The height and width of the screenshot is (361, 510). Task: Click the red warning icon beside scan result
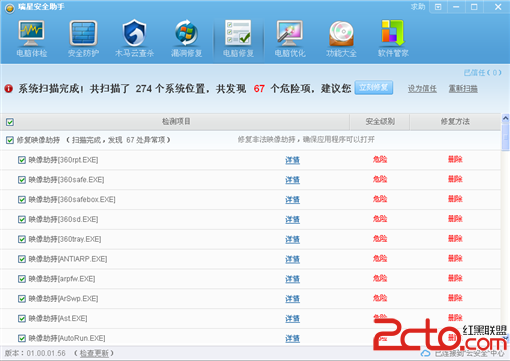9,89
